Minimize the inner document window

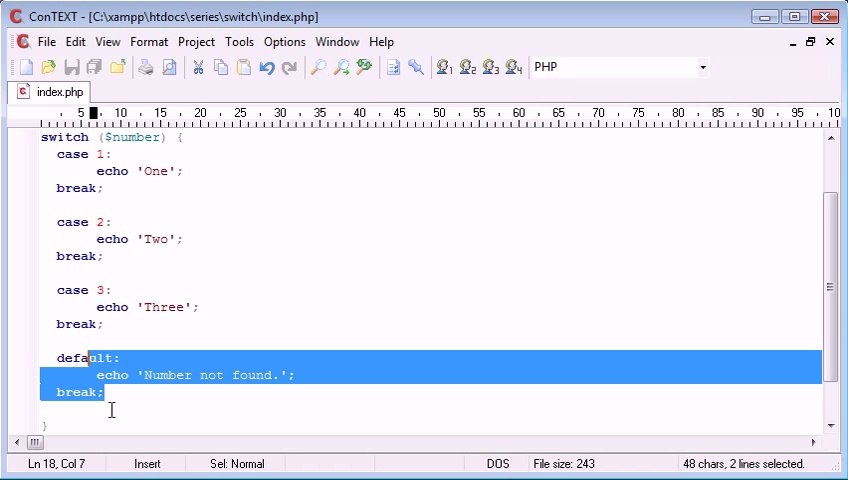point(793,42)
